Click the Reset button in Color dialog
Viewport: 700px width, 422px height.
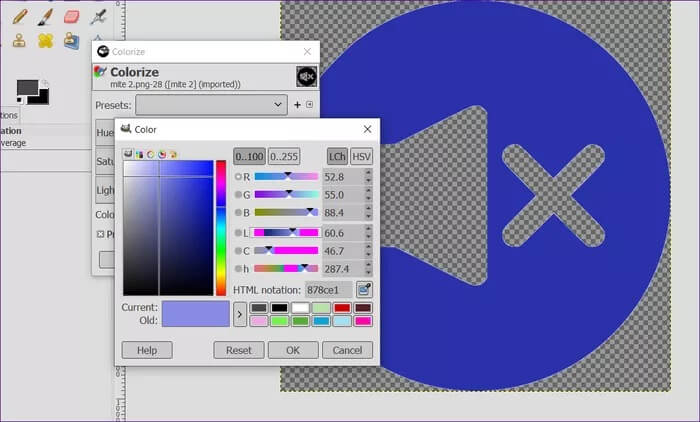pos(239,350)
